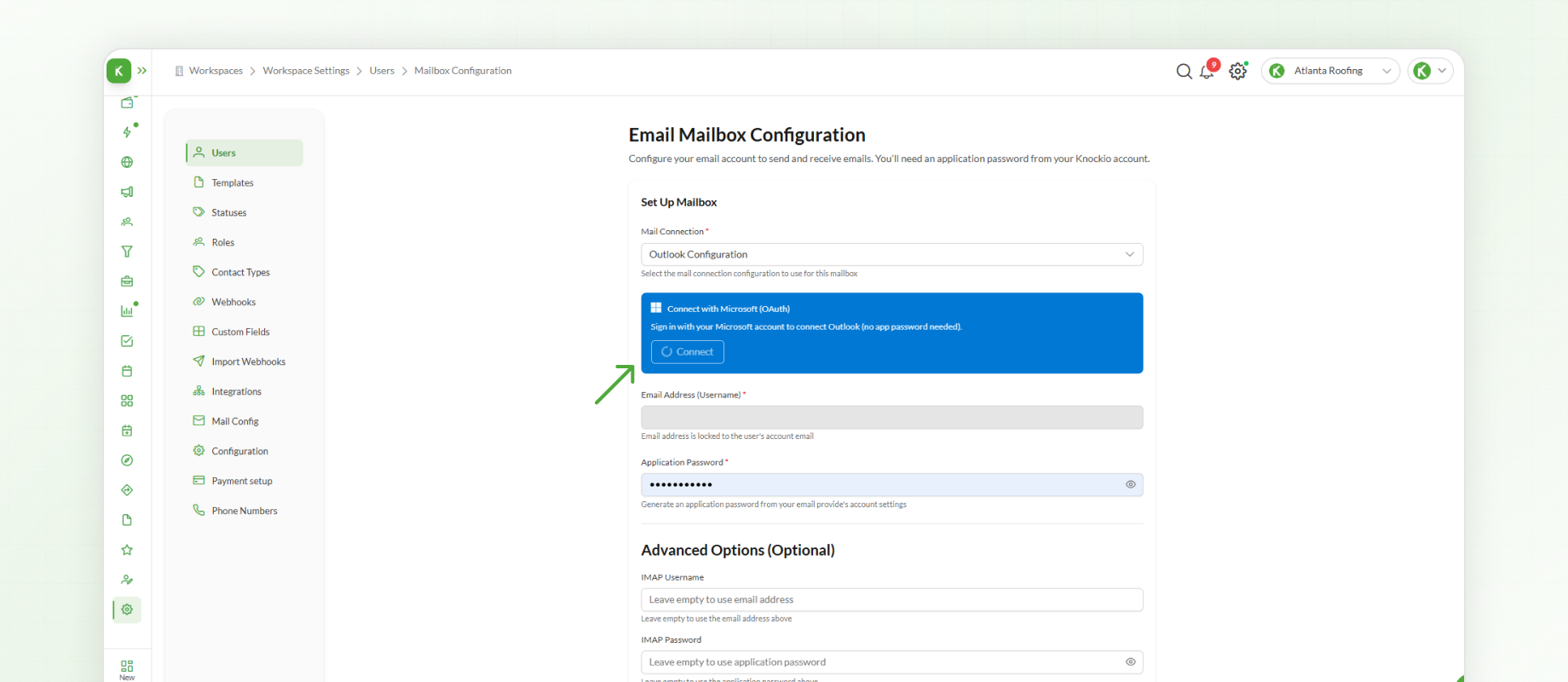
Task: Select Statuses in settings menu
Action: click(245, 212)
